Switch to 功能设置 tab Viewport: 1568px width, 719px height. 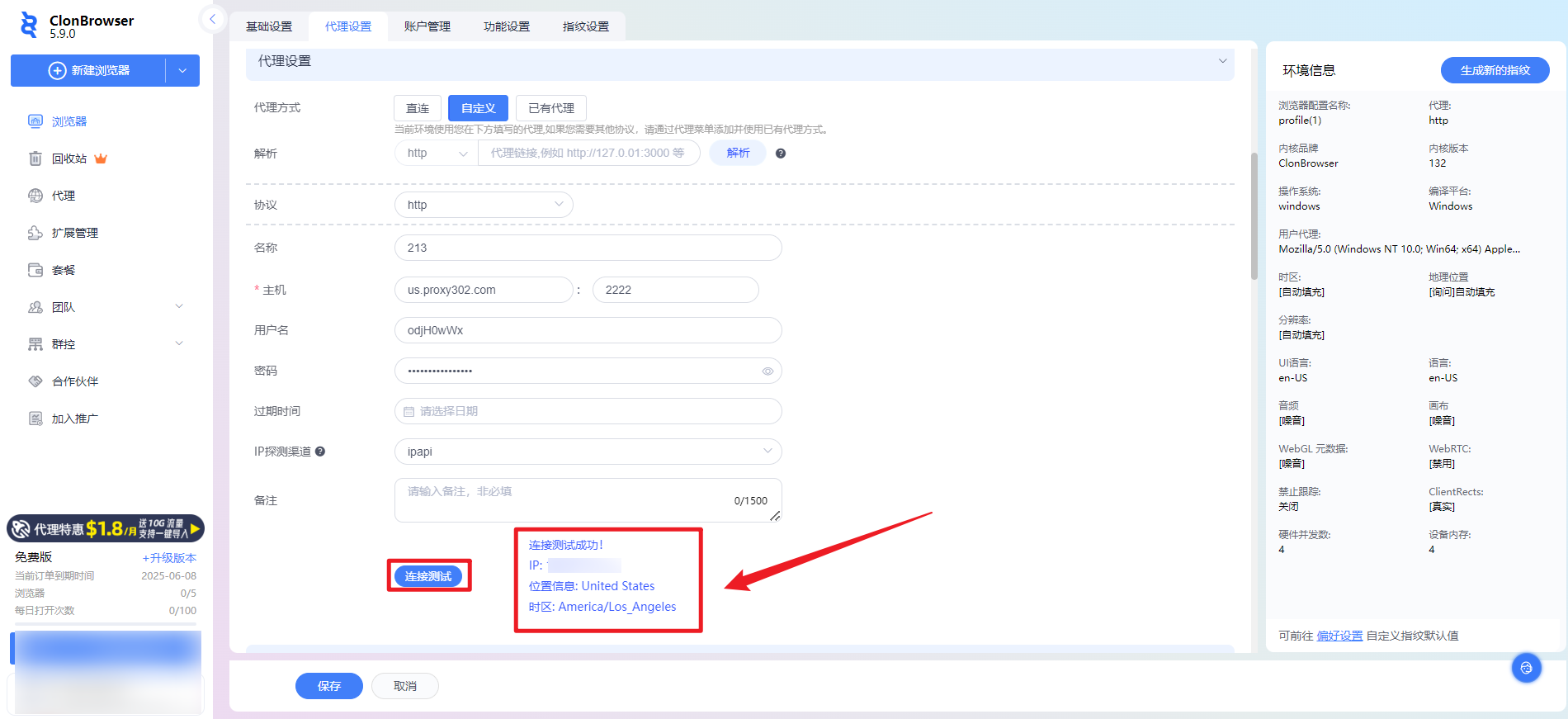pyautogui.click(x=507, y=26)
